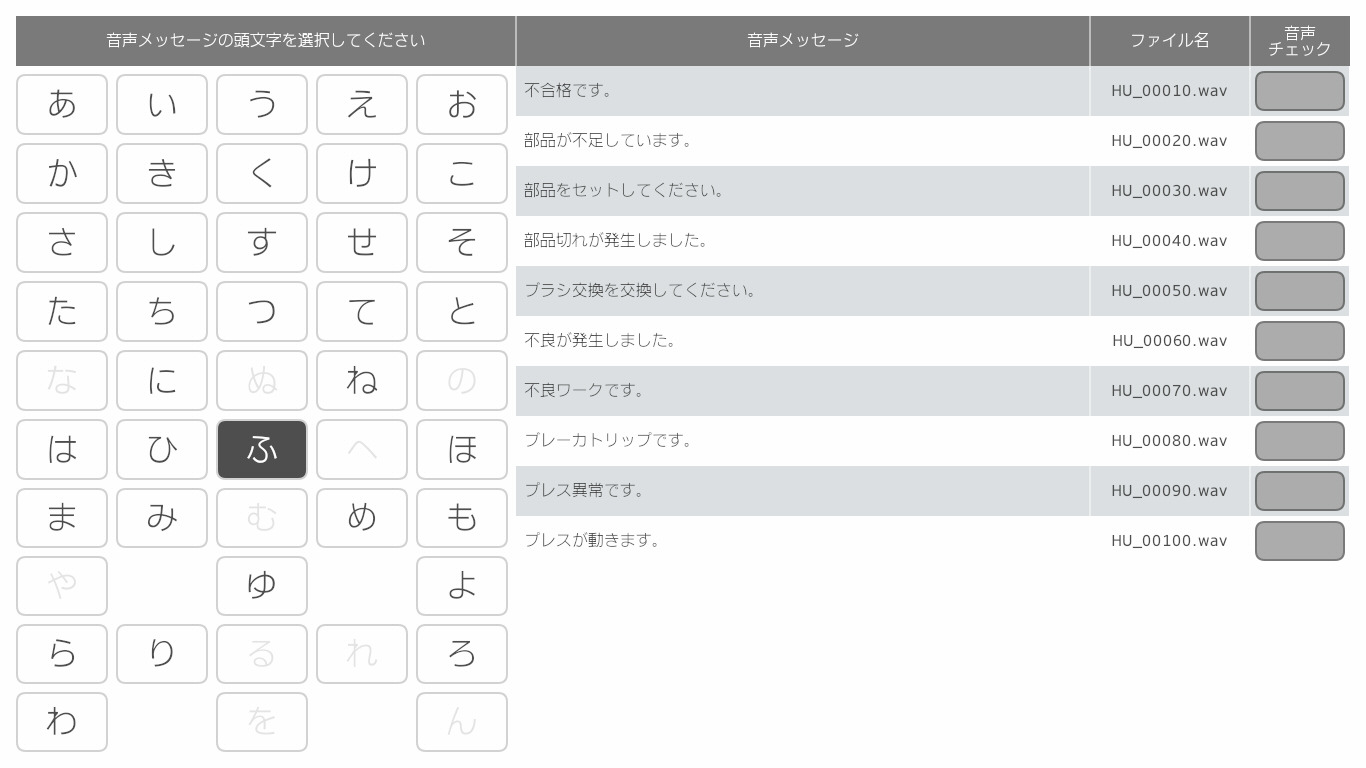1366x768 pixels.
Task: Click the ファイル名 column header
Action: click(x=1170, y=41)
